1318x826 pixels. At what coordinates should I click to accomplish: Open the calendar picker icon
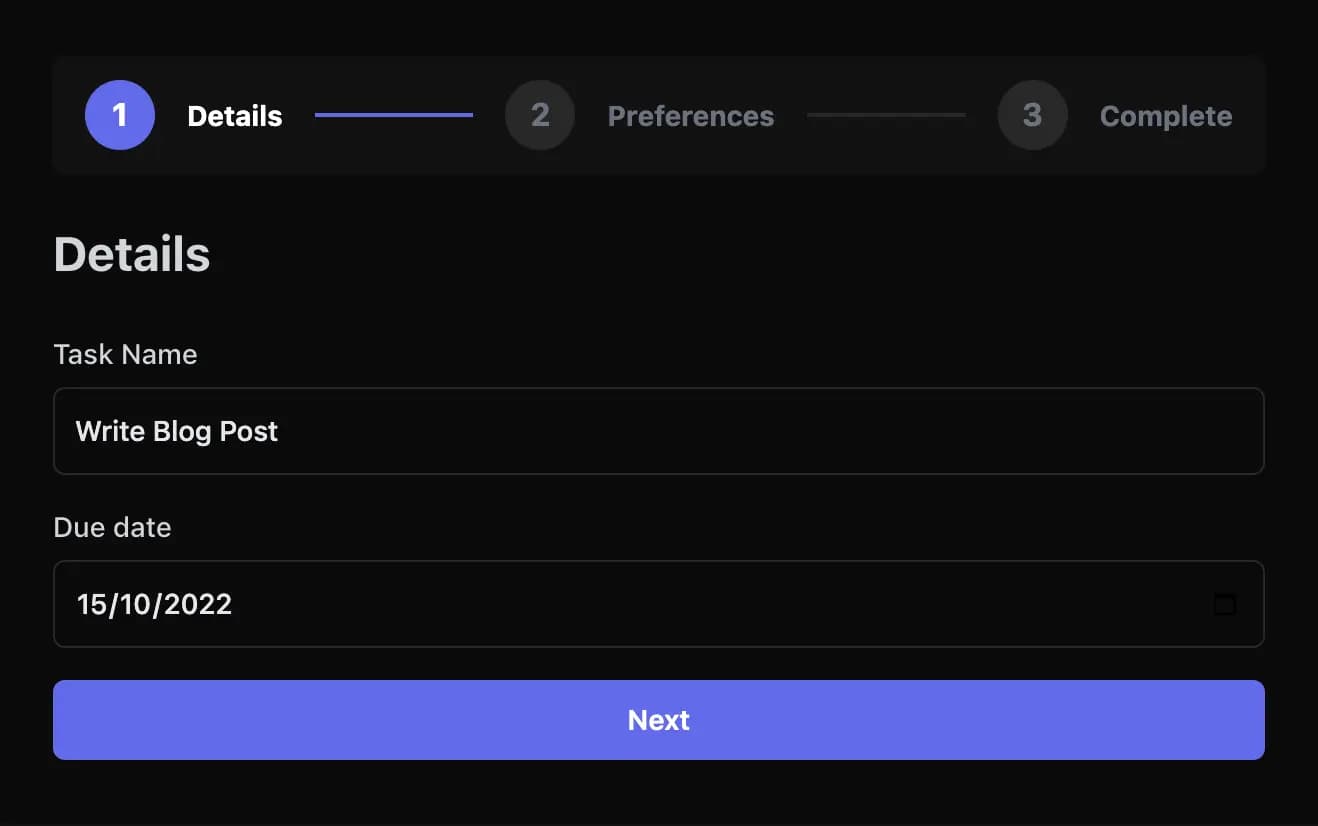coord(1224,604)
